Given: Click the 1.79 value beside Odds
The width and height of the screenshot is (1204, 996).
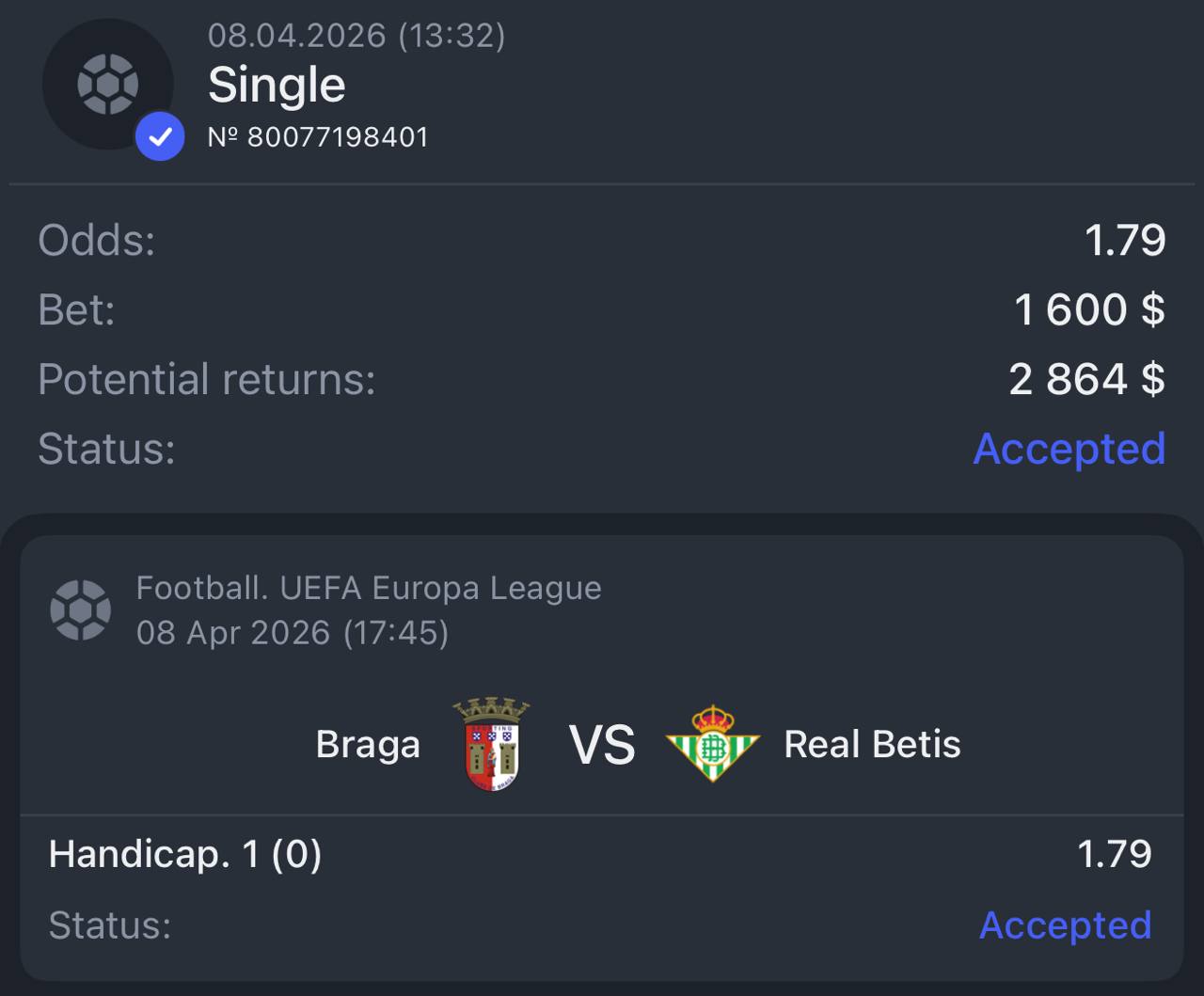Looking at the screenshot, I should click(1125, 240).
